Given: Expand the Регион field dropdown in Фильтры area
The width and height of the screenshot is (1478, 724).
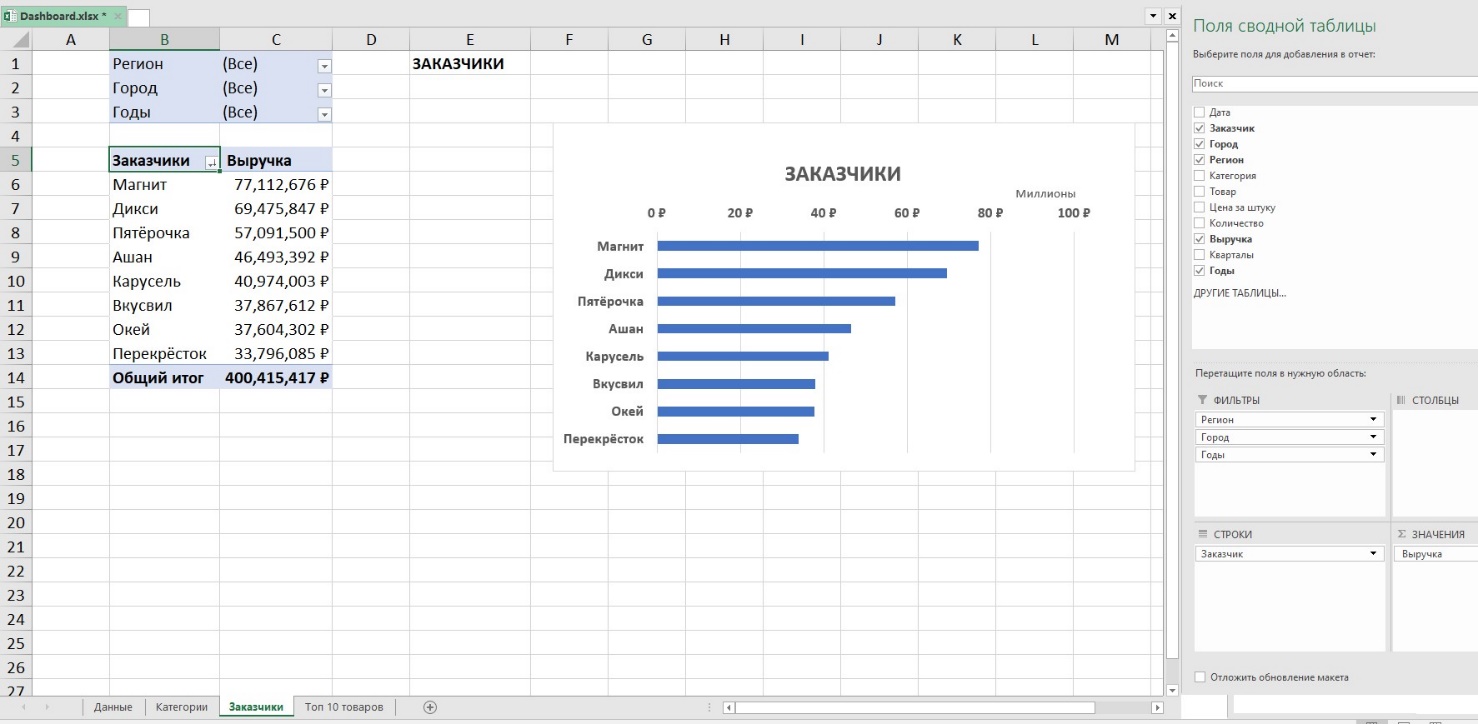Looking at the screenshot, I should click(1374, 420).
